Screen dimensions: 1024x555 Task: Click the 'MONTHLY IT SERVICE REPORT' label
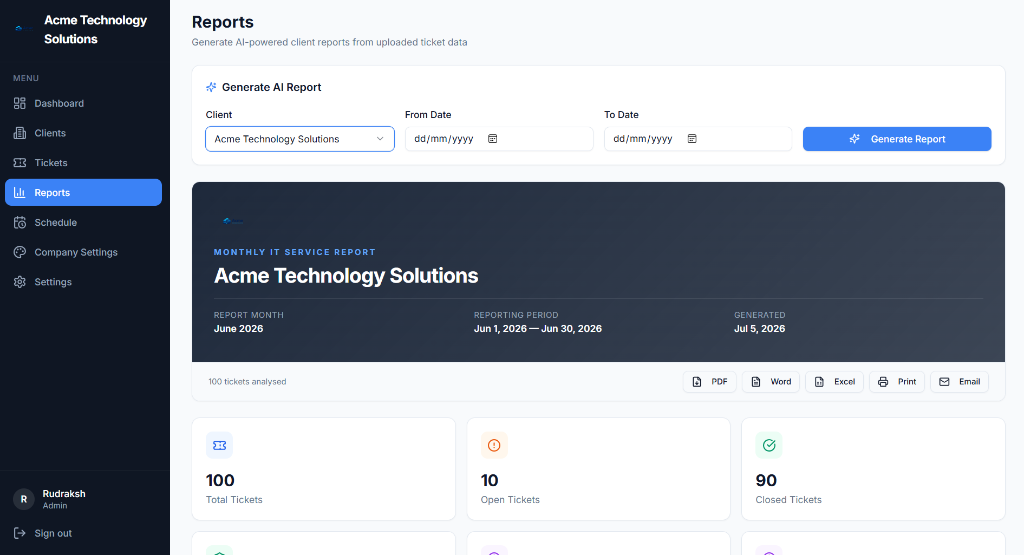pos(295,252)
